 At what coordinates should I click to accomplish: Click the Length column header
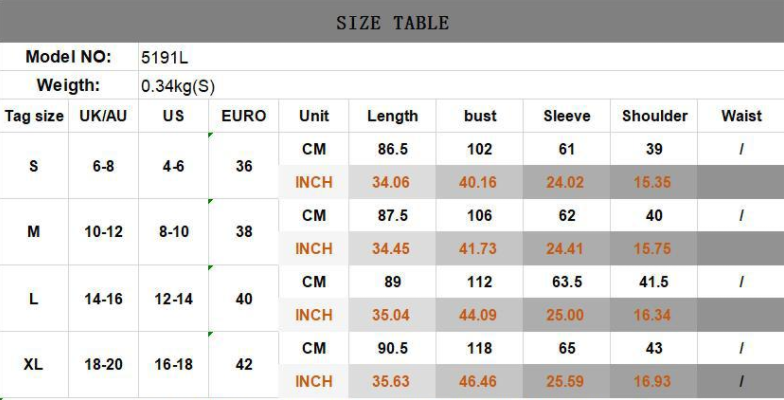[392, 116]
